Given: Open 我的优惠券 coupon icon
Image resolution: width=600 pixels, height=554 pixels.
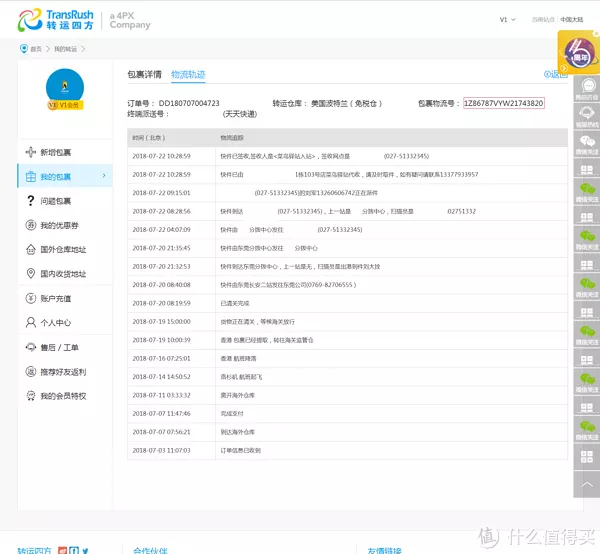Looking at the screenshot, I should [31, 225].
